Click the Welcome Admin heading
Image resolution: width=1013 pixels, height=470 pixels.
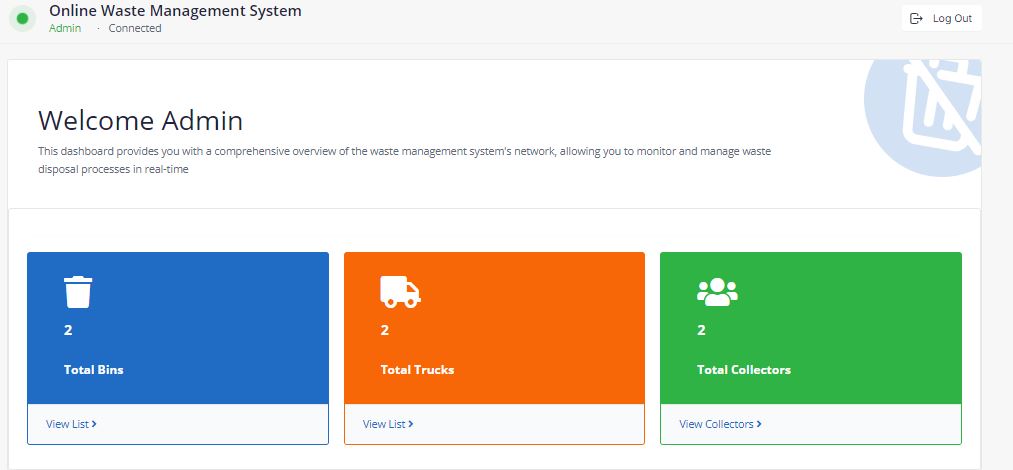pyautogui.click(x=141, y=121)
